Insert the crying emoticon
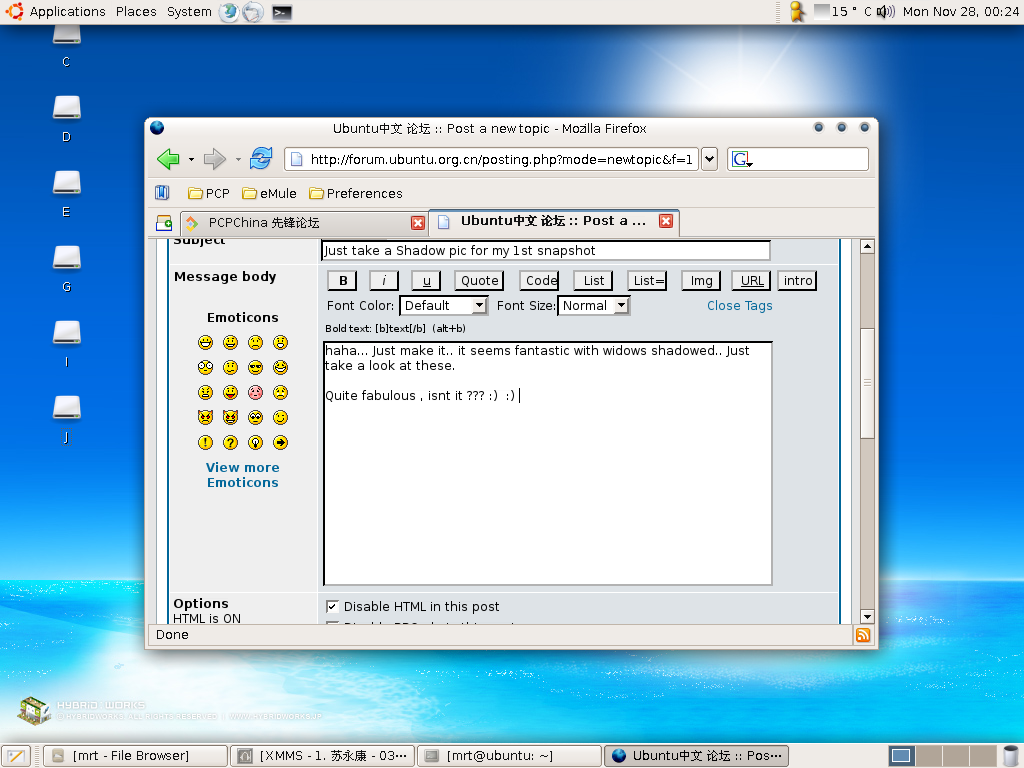 [x=280, y=392]
